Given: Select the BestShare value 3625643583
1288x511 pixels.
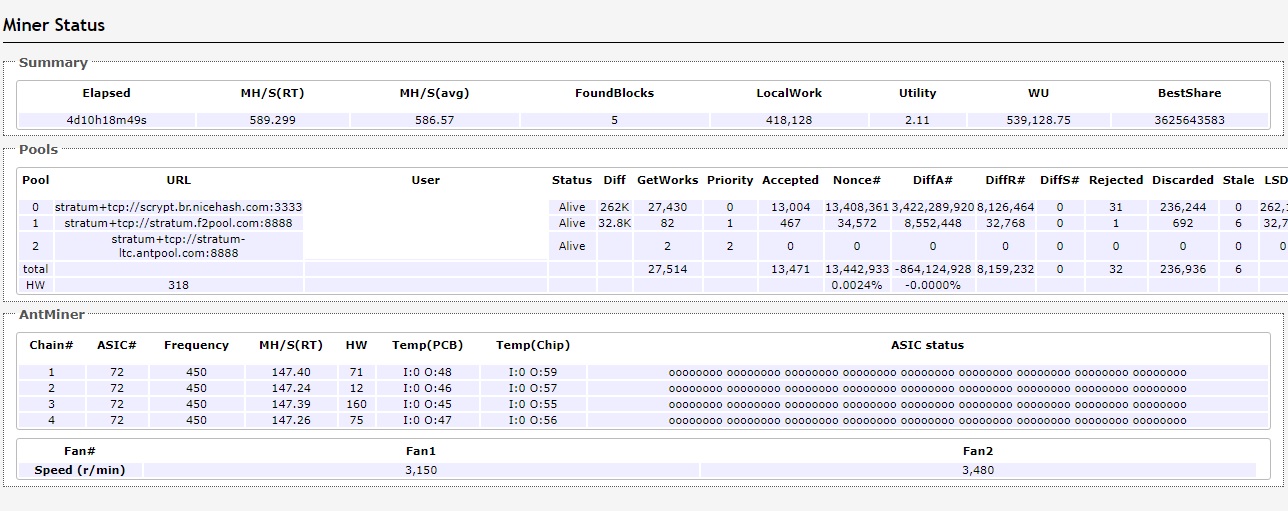Looking at the screenshot, I should 1189,120.
